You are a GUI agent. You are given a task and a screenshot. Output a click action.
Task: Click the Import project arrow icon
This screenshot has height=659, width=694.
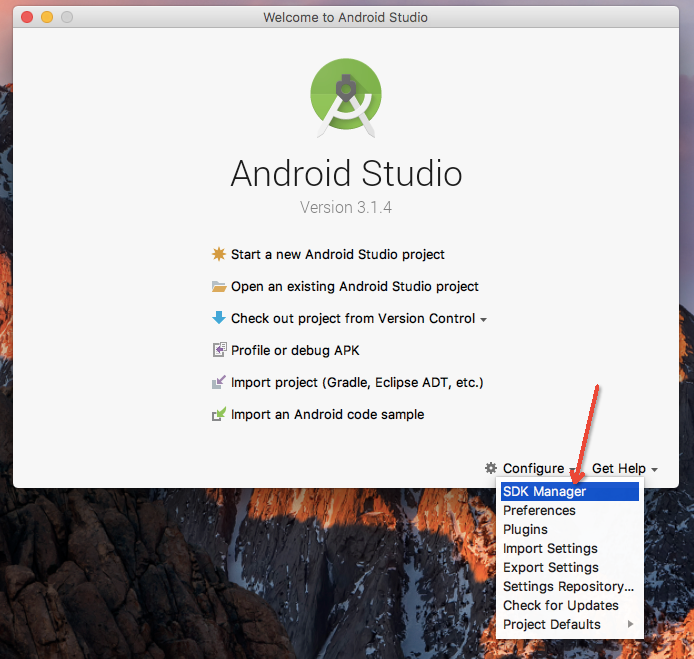coord(219,382)
